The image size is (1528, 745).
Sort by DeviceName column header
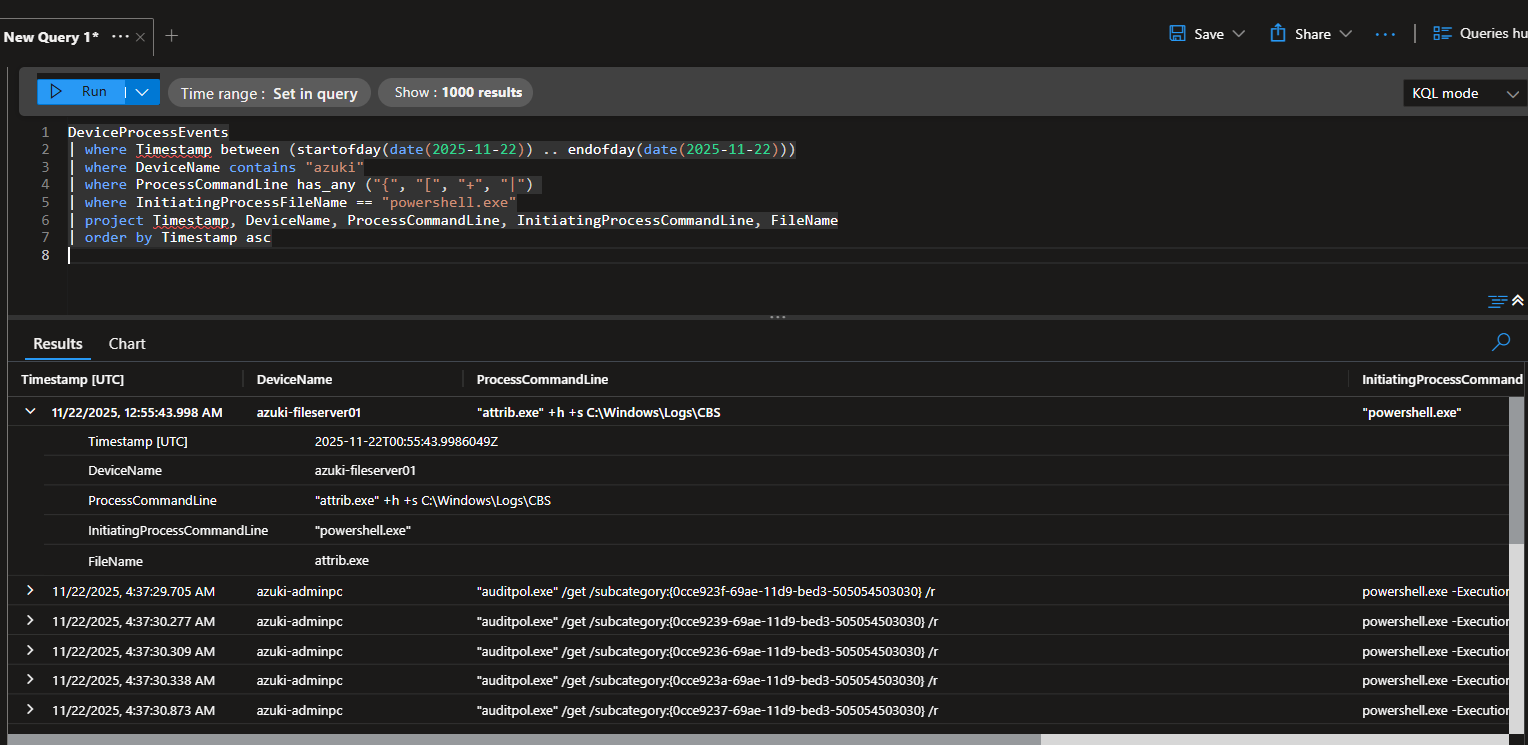click(x=294, y=379)
